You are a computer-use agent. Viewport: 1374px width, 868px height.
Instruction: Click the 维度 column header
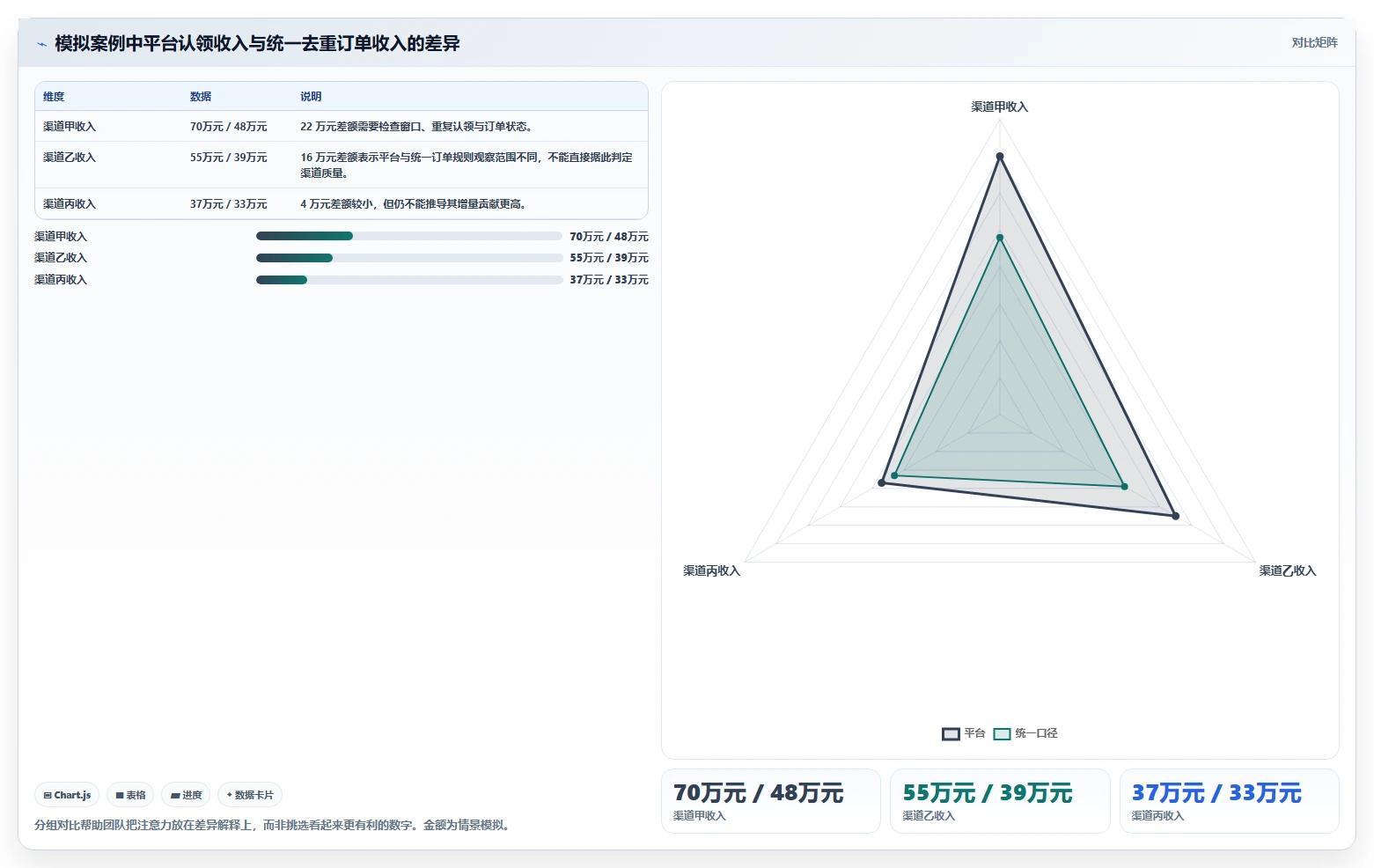click(x=54, y=97)
